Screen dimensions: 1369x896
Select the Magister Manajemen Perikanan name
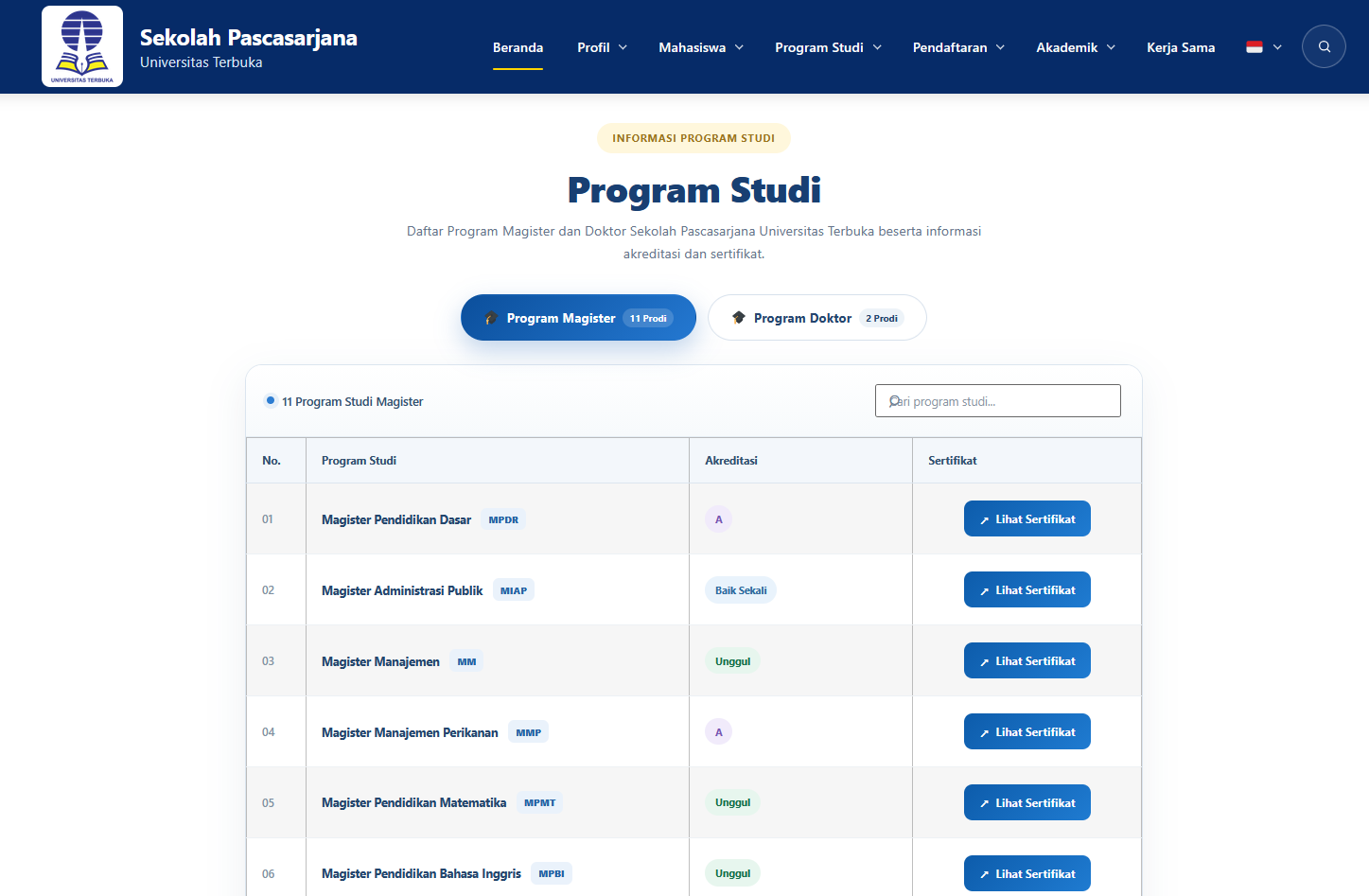(x=410, y=732)
